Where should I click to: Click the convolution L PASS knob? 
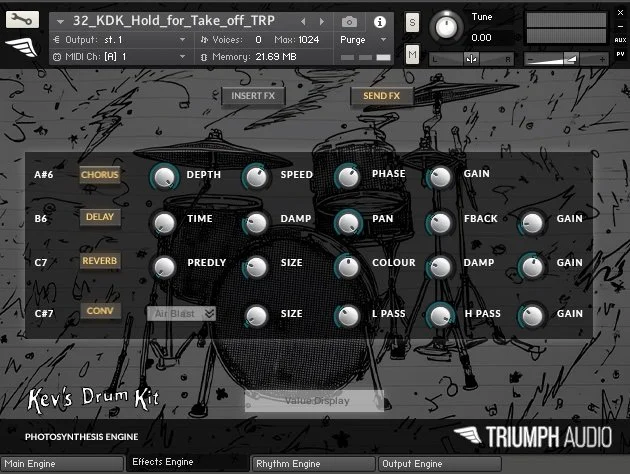click(348, 316)
